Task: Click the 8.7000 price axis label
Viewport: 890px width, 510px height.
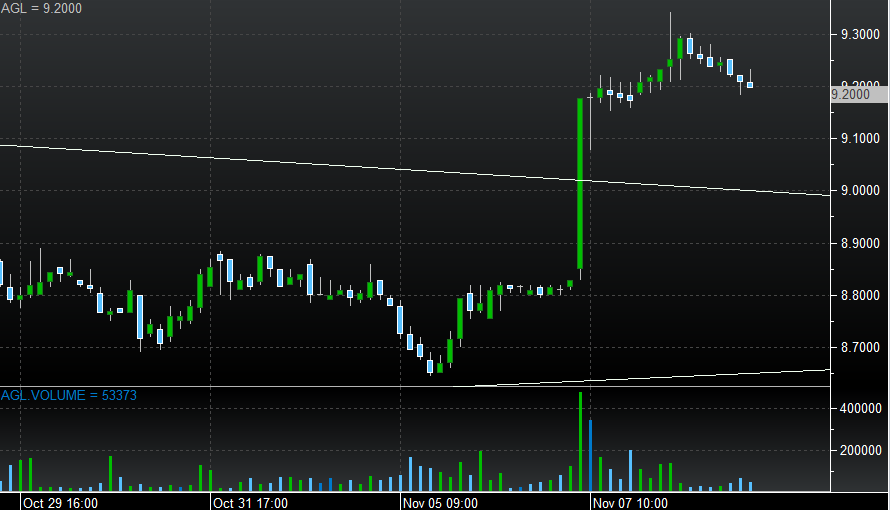Action: point(861,348)
